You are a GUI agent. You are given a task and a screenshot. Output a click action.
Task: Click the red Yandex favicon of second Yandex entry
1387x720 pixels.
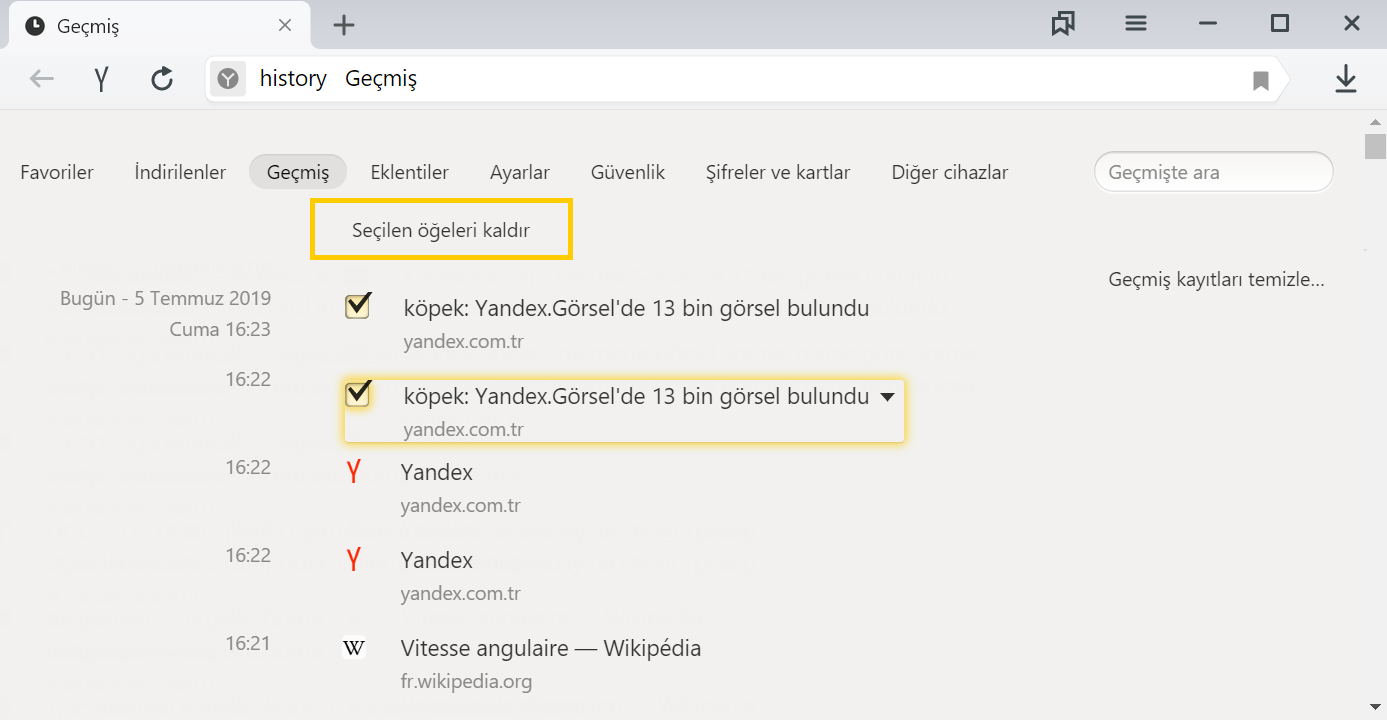(x=353, y=560)
